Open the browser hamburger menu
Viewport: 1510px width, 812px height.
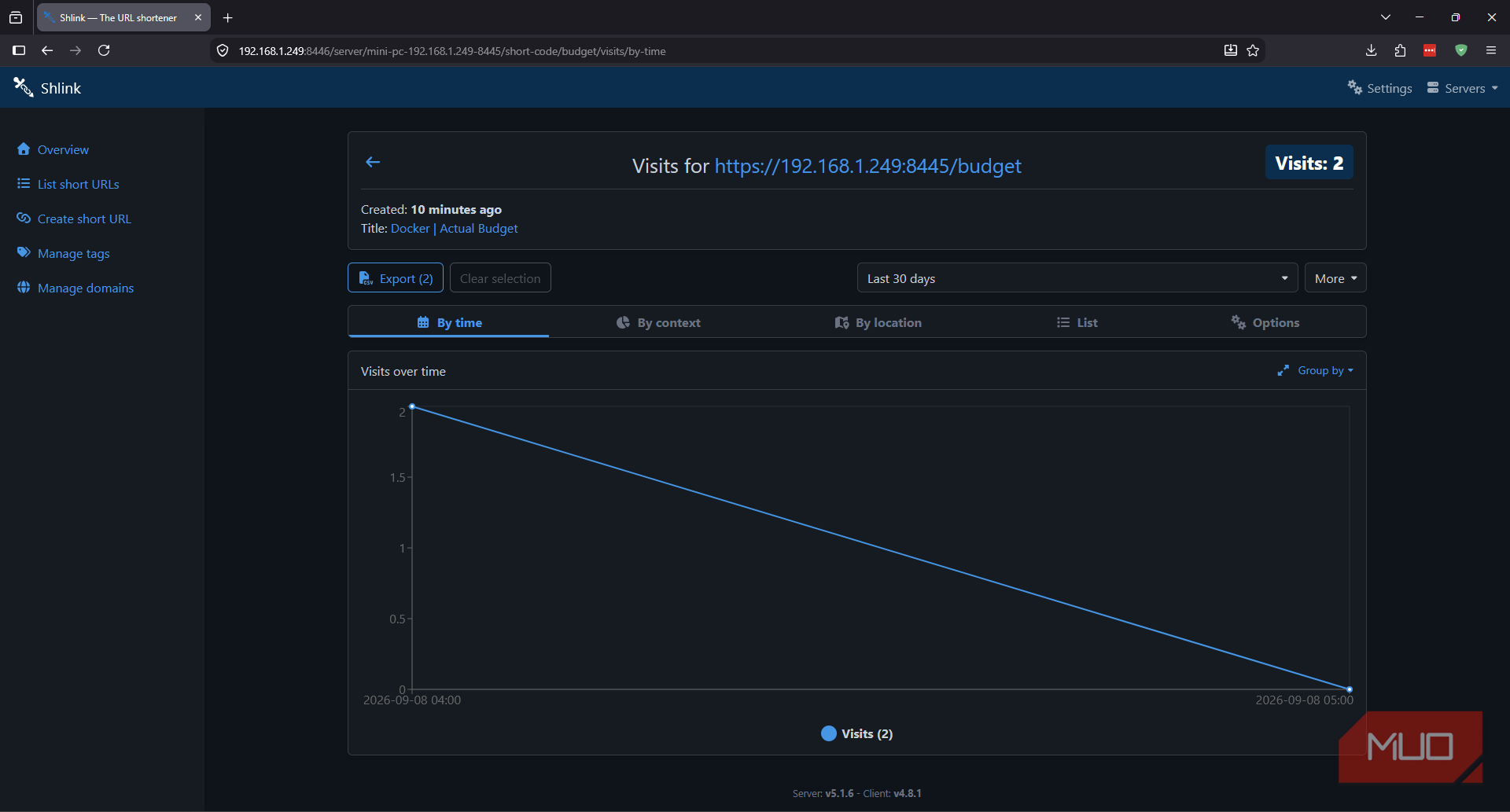(1490, 50)
